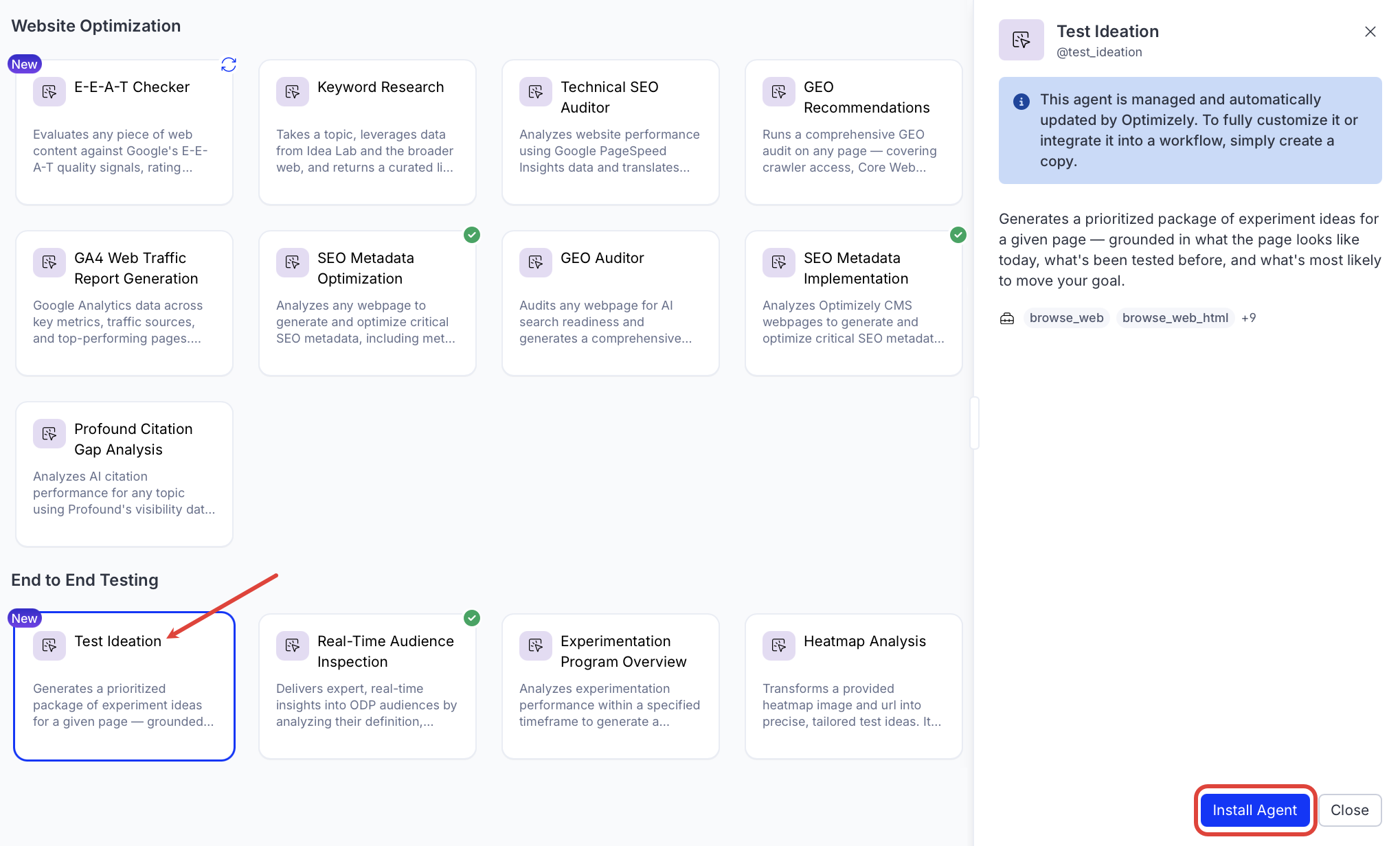Click the Test Ideation icon in the side panel header
The width and height of the screenshot is (1400, 846).
[x=1021, y=40]
